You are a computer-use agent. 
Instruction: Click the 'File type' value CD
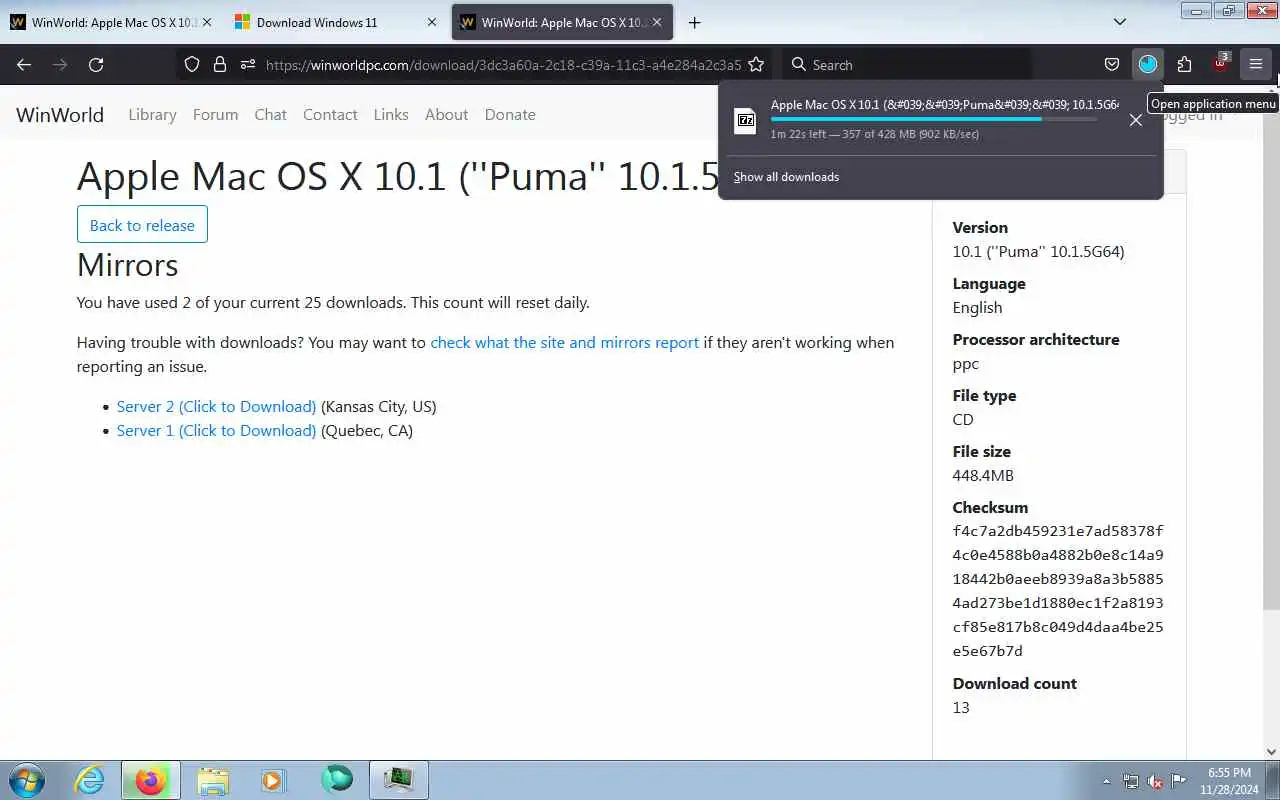[963, 419]
